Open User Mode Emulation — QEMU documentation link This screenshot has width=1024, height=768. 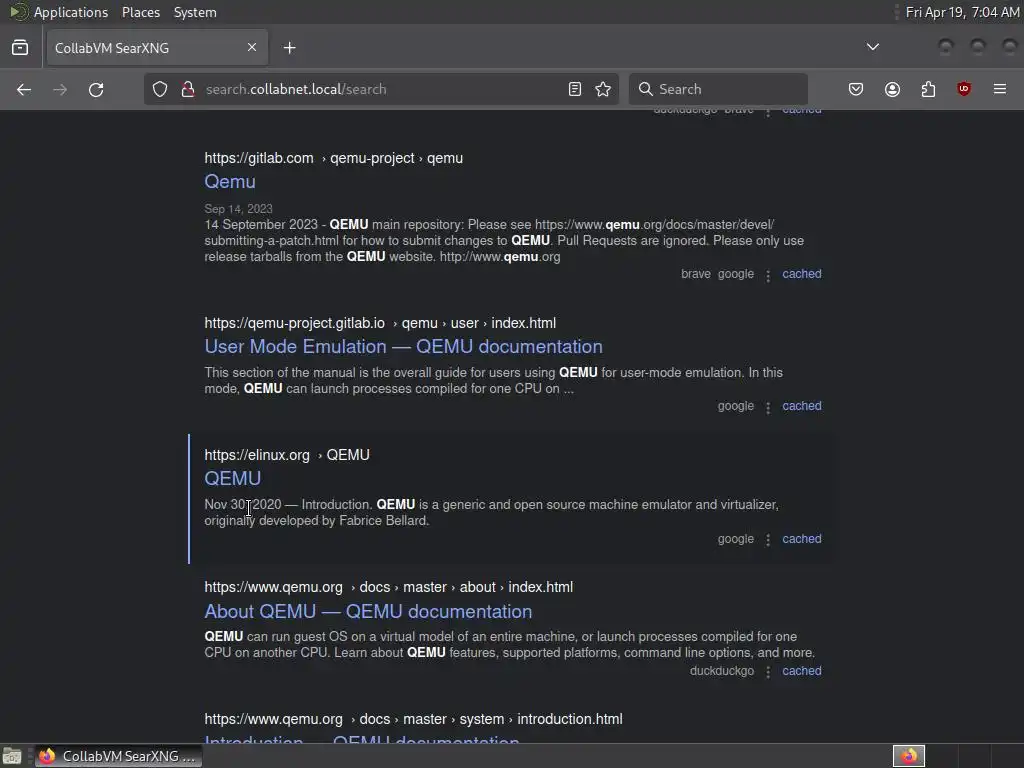[404, 347]
